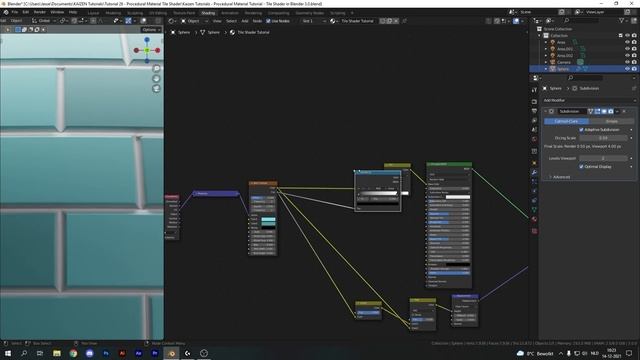Expand the Advanced section in modifier
This screenshot has height=360, width=640.
pos(561,177)
